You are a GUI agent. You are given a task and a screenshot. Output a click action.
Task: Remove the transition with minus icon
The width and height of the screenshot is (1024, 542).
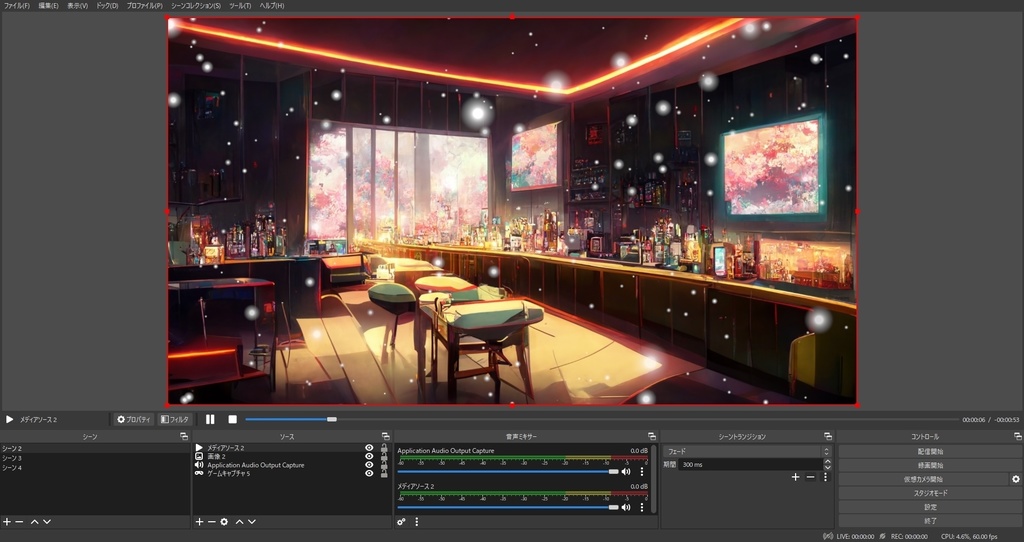810,477
